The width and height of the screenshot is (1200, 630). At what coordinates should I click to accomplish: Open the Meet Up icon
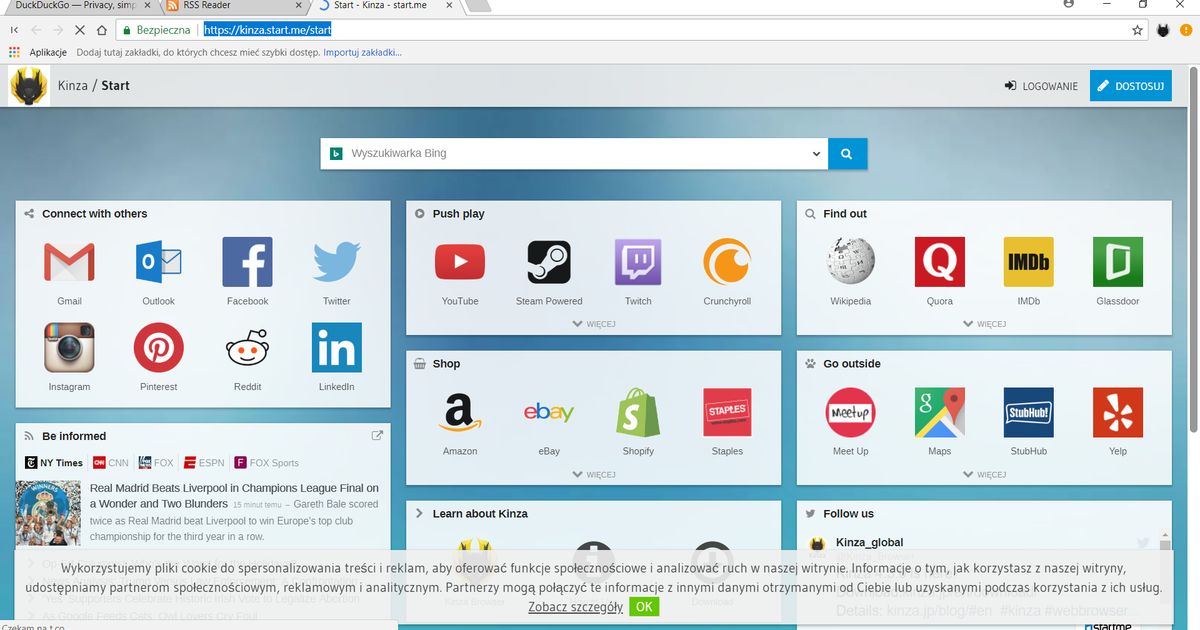pos(851,412)
